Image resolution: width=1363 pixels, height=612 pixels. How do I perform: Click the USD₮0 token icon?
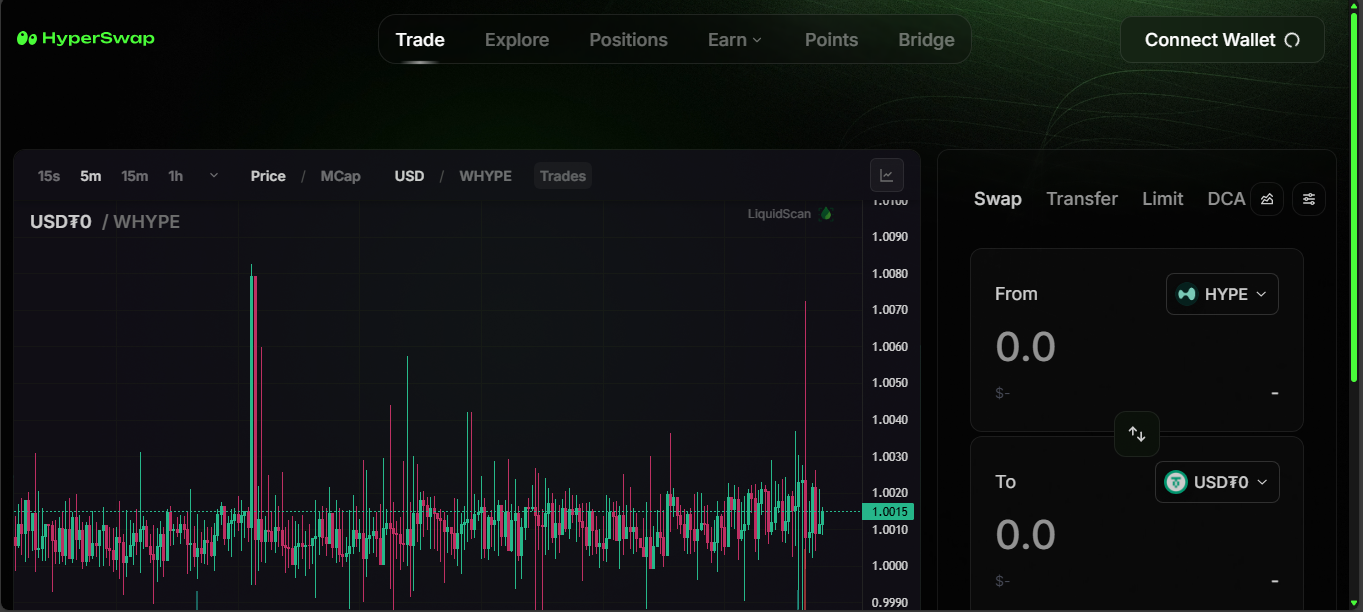[x=1176, y=482]
